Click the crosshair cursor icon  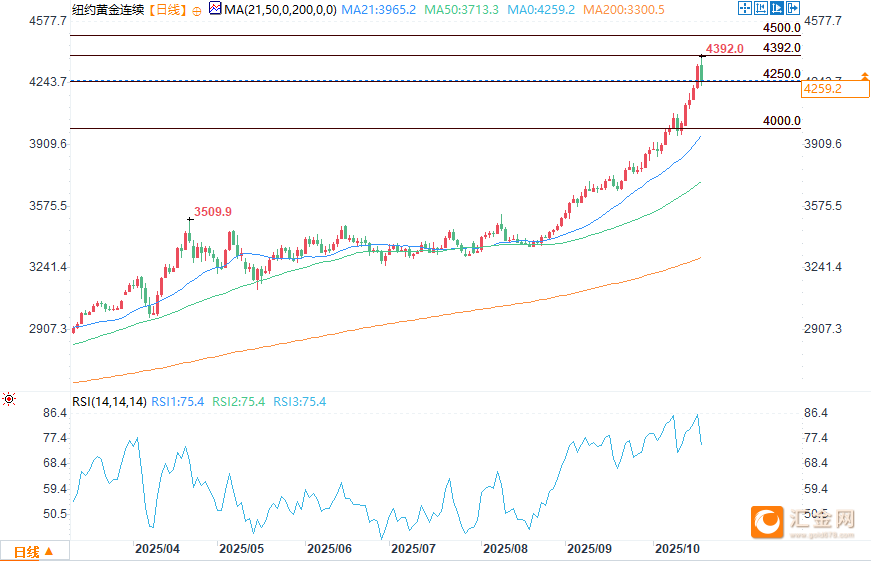(745, 8)
